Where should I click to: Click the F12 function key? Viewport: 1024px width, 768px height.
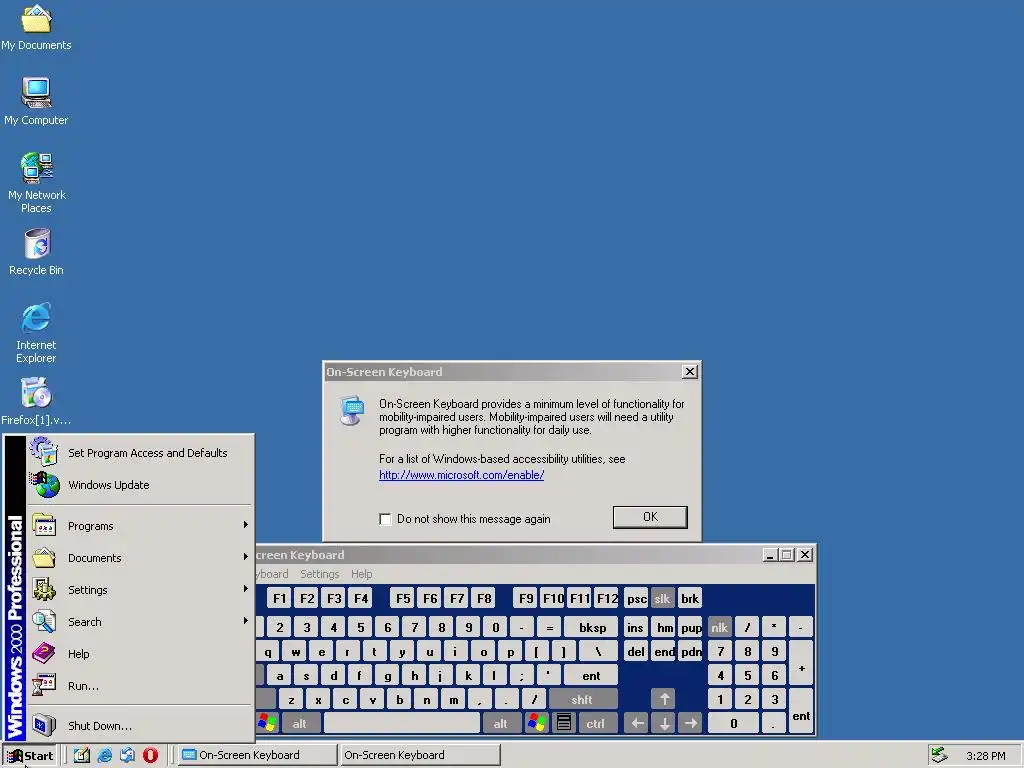click(x=607, y=598)
